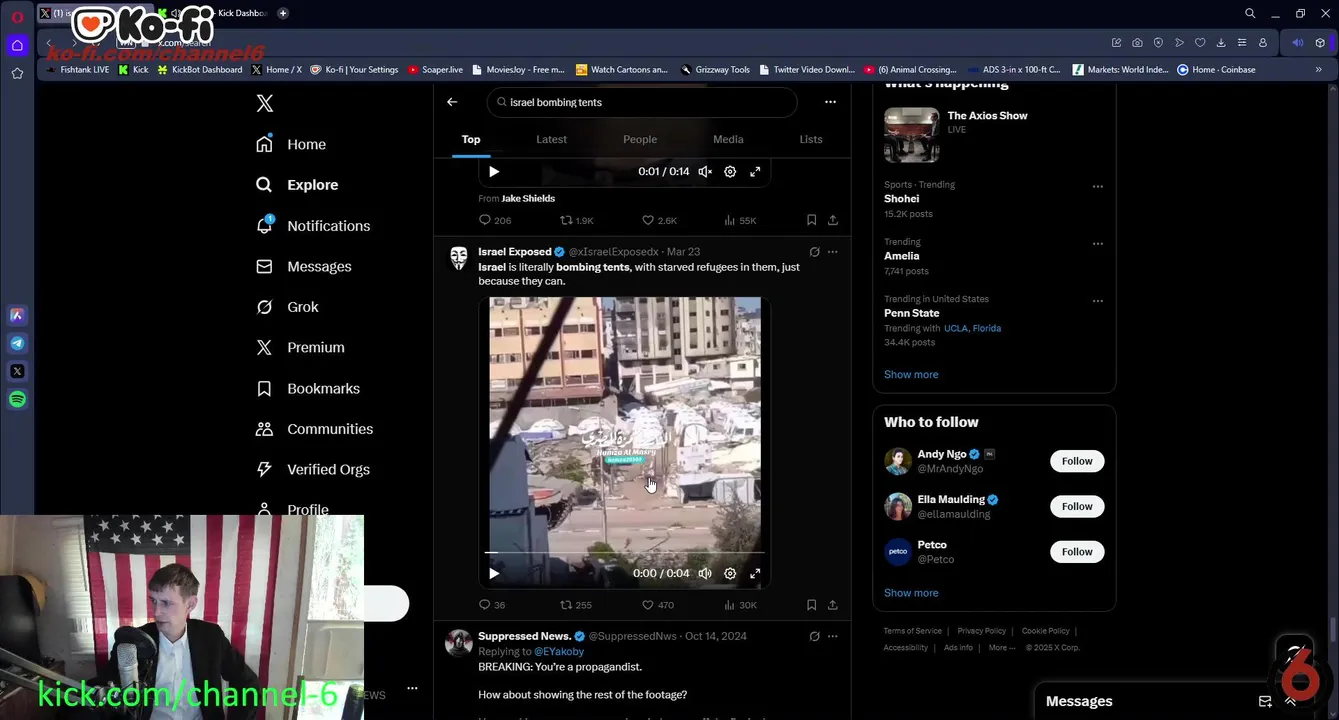This screenshot has height=720, width=1339.
Task: Open Grok explain on Israel Exposed post
Action: coord(814,252)
